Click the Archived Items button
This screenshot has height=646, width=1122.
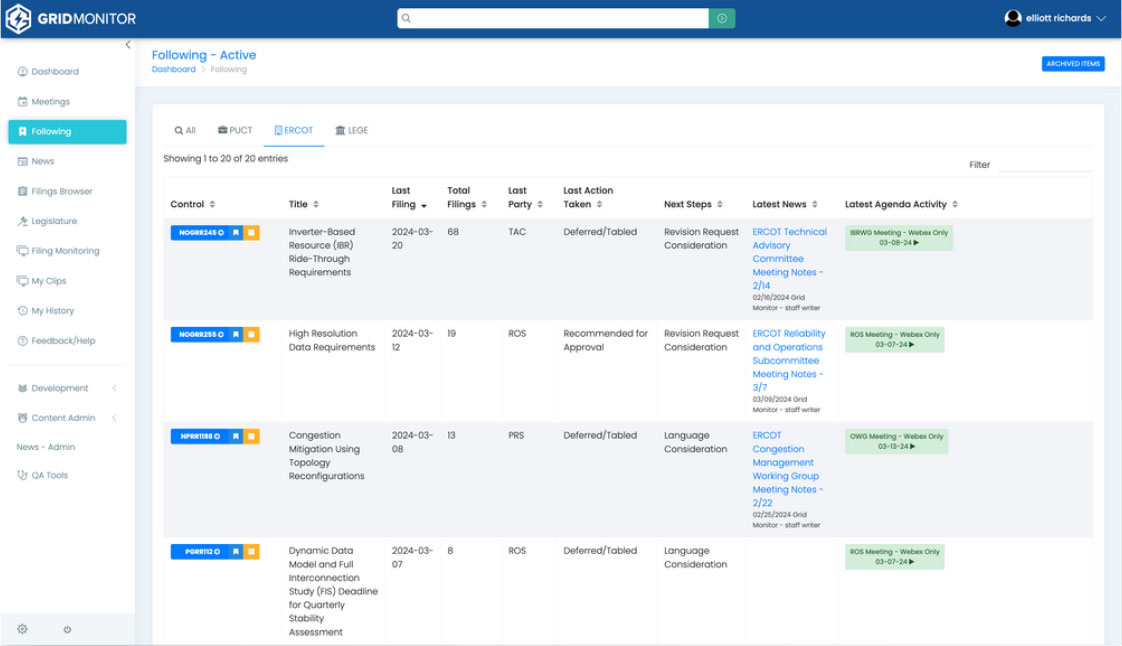tap(1073, 64)
